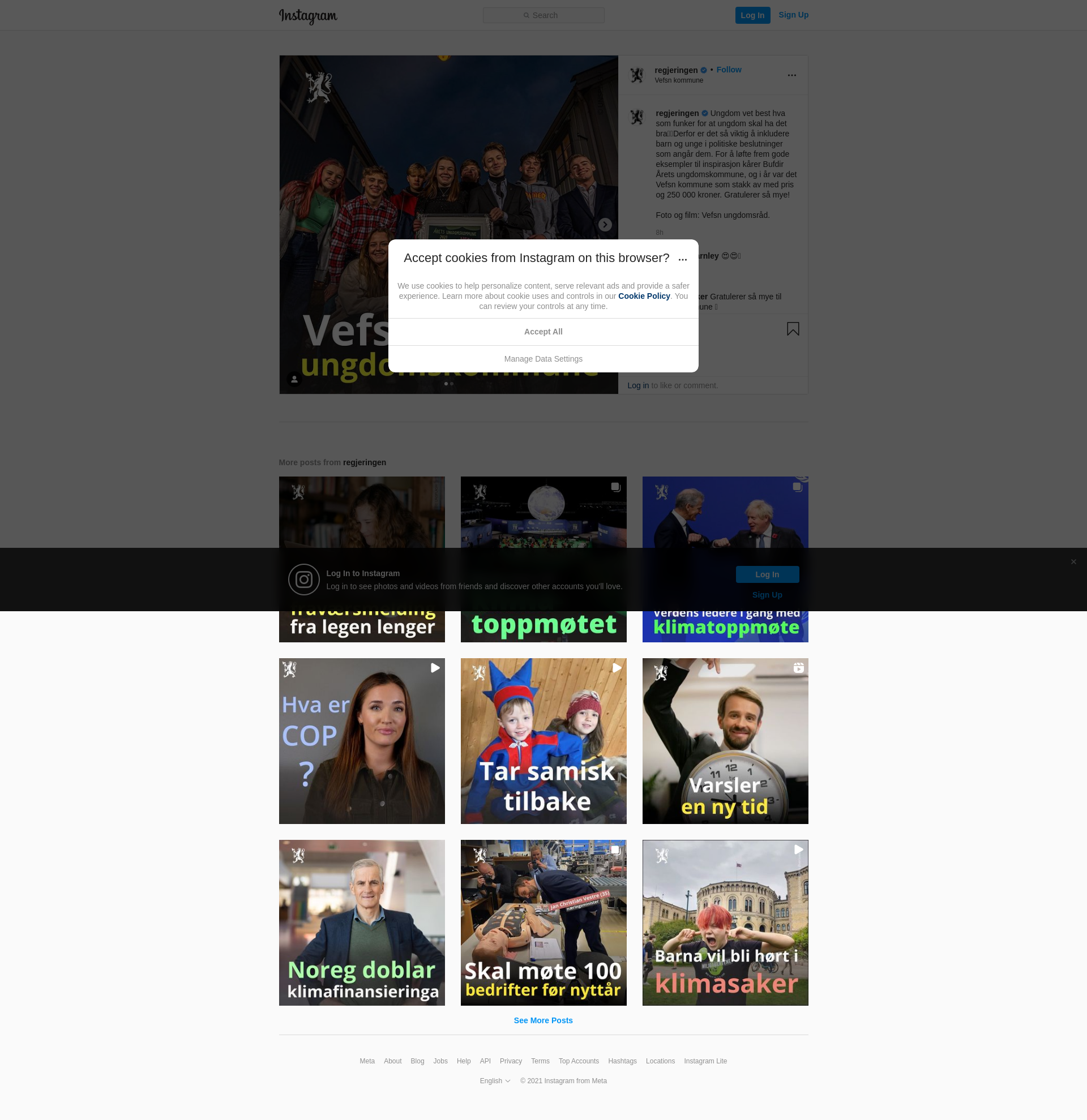Open 'Barna vil bli hørt' video post
Image resolution: width=1087 pixels, height=1120 pixels.
(725, 923)
